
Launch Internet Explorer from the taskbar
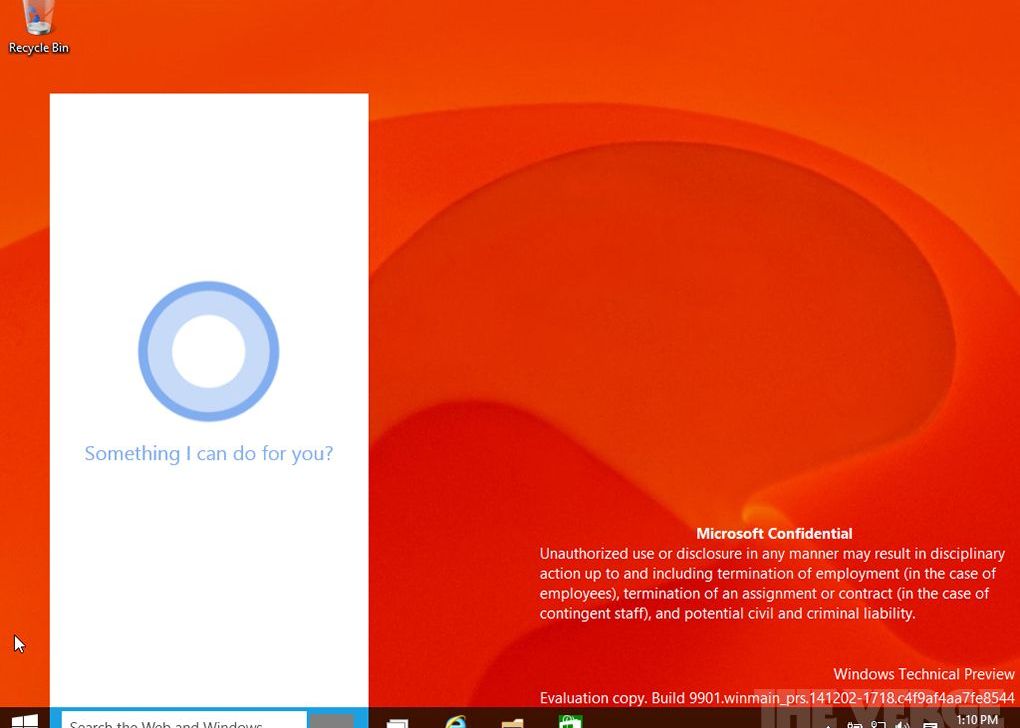(x=457, y=722)
